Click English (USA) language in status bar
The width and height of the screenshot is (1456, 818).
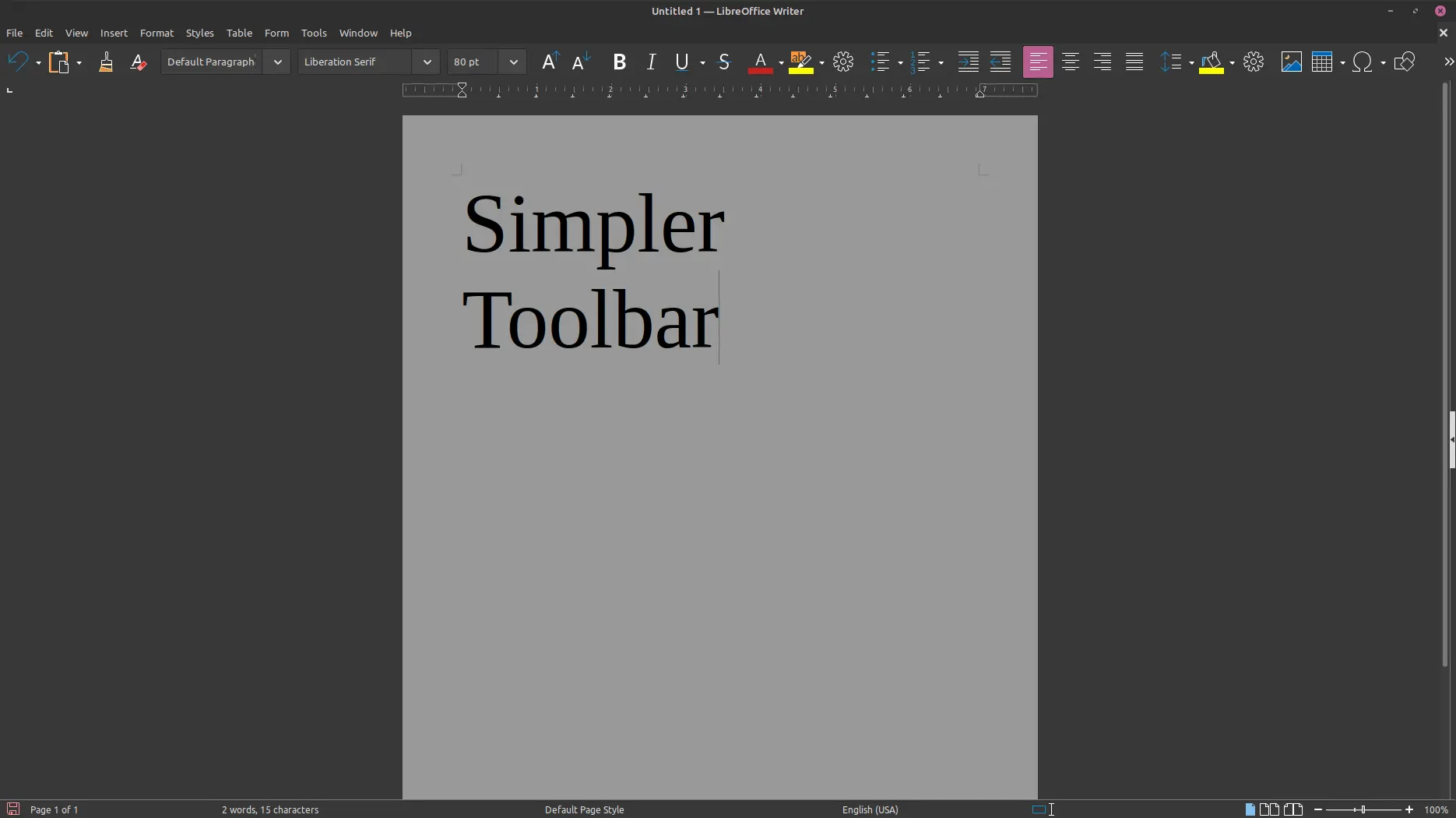[x=870, y=809]
